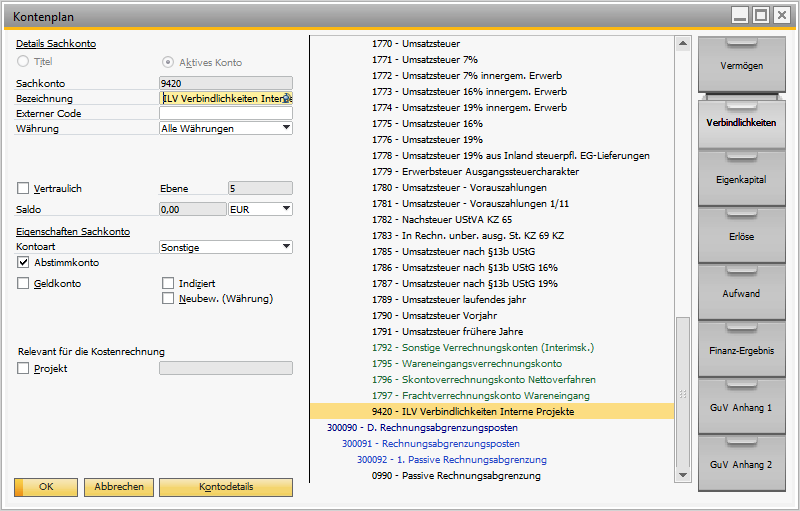Tick the Geldkonto checkbox
The height and width of the screenshot is (511, 800).
point(24,284)
